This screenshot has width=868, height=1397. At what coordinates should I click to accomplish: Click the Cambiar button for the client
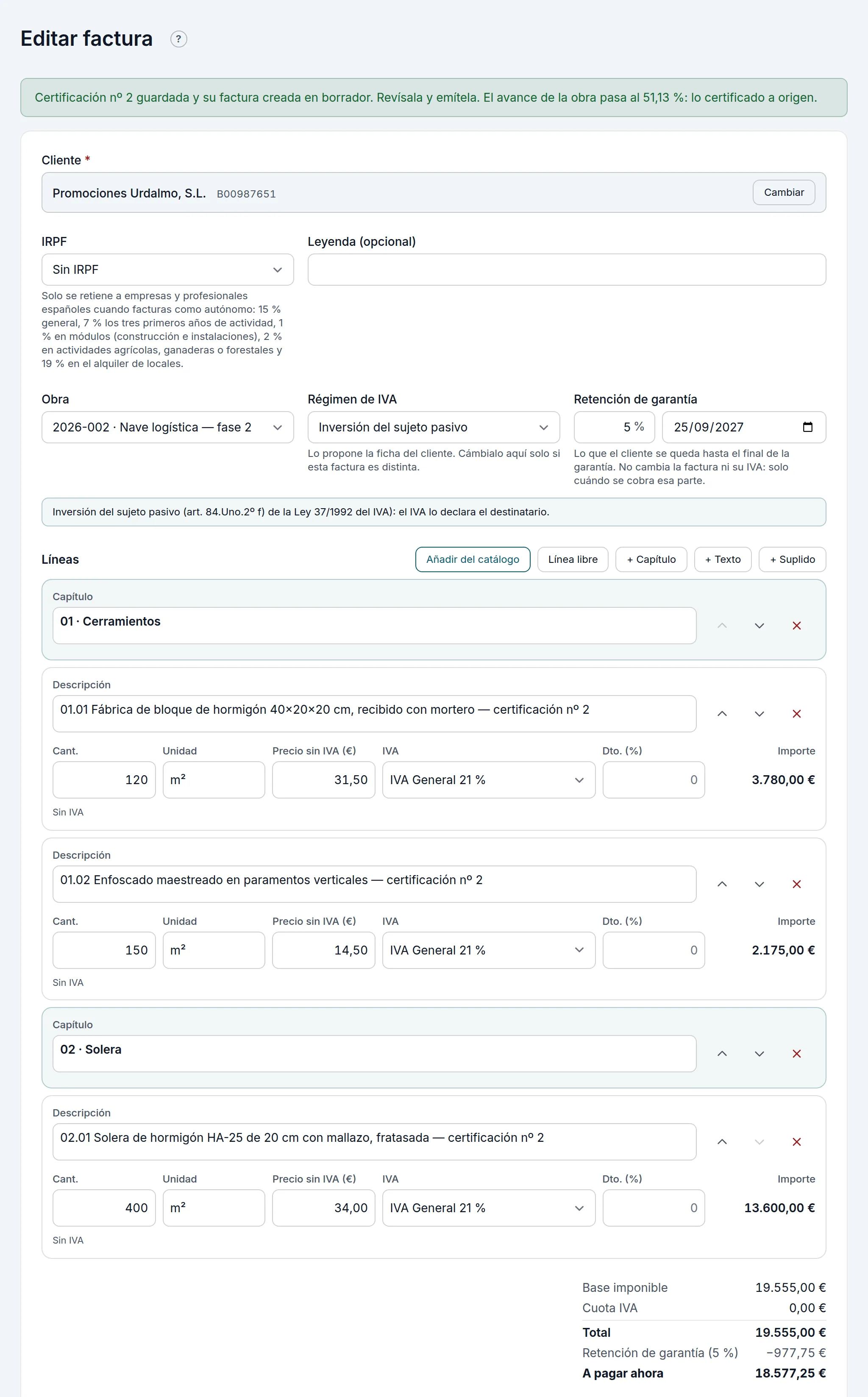[784, 192]
